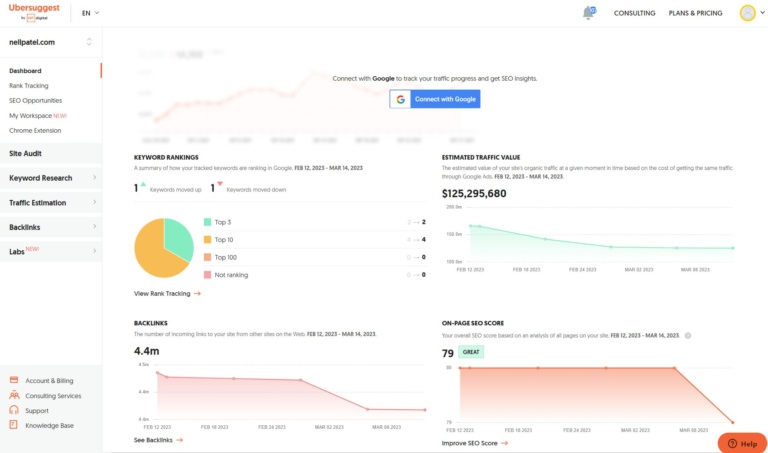This screenshot has height=453, width=768.
Task: Click the keywords moved down arrow
Action: point(220,184)
